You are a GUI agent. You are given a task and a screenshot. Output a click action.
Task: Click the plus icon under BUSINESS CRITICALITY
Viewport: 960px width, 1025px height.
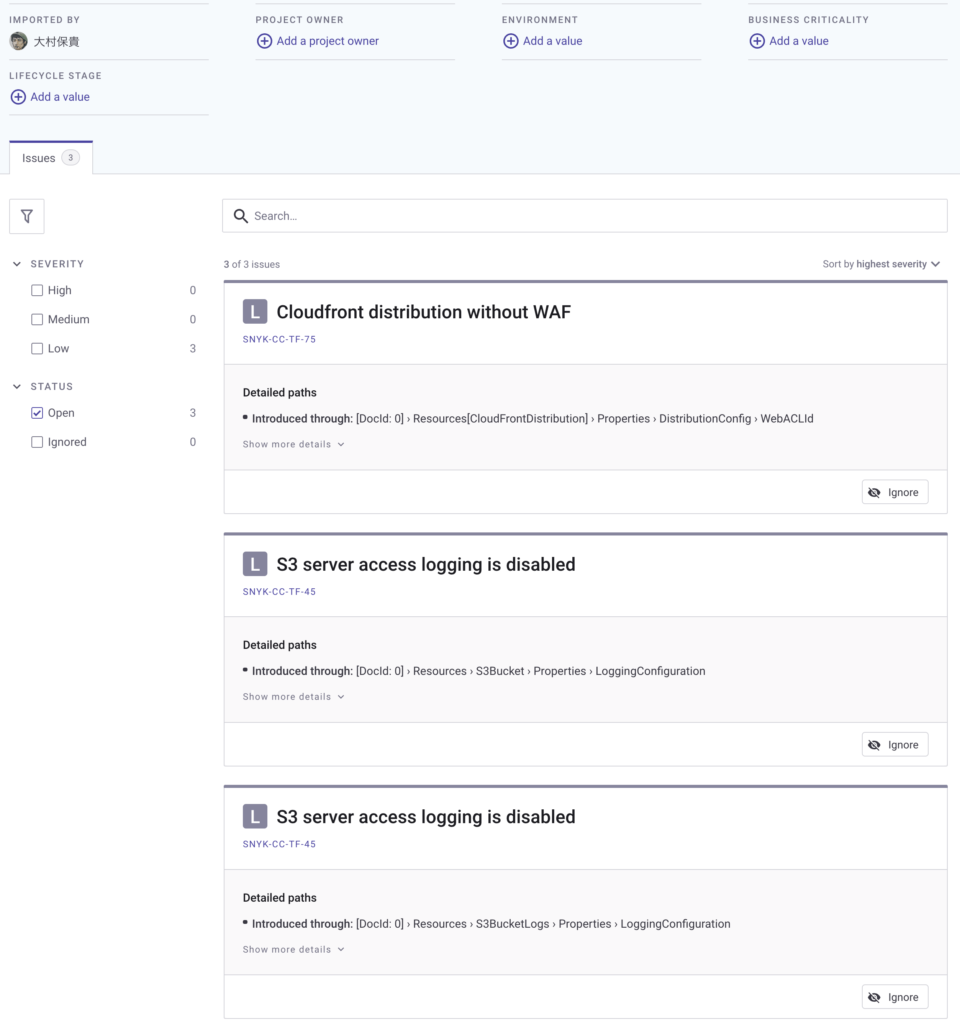757,41
